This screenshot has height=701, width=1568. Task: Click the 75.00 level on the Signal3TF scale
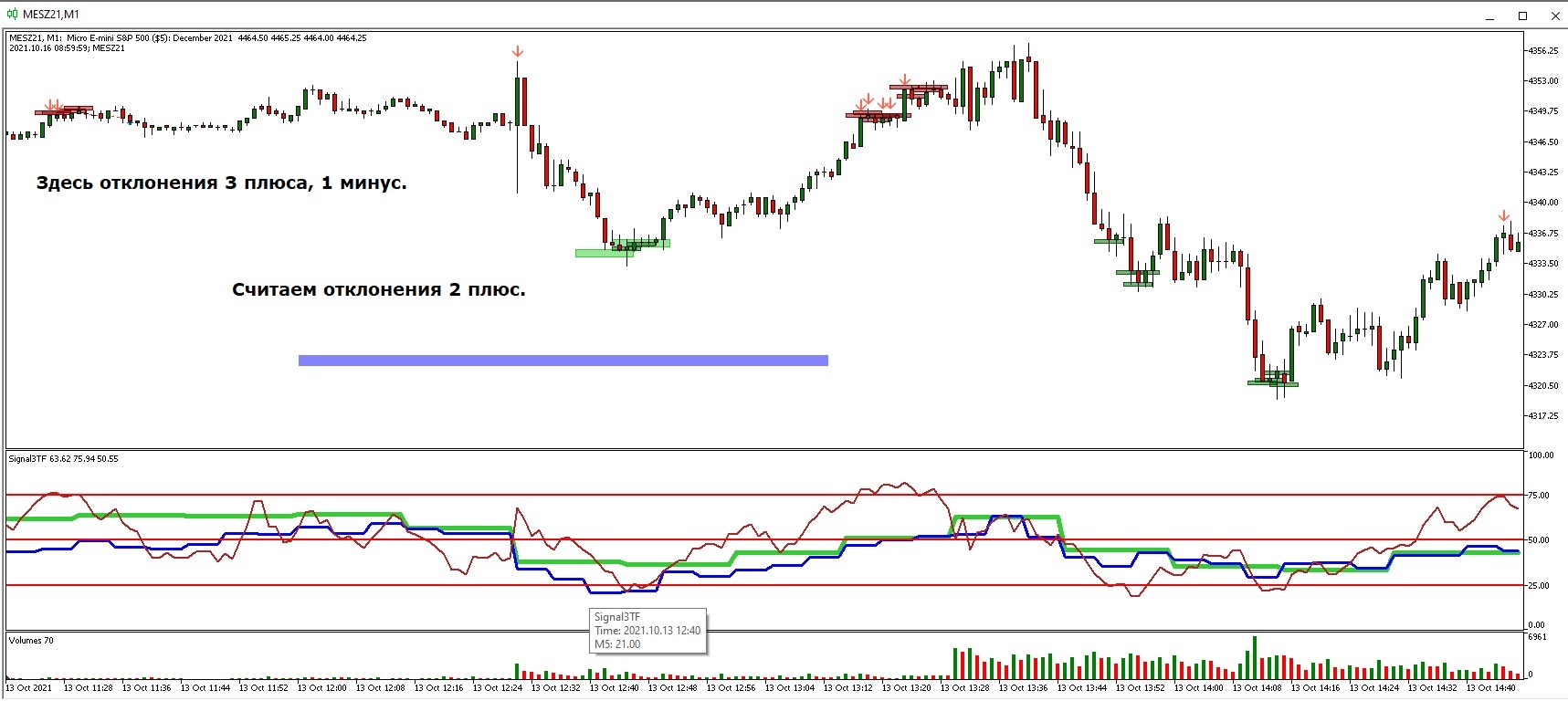tap(1539, 496)
